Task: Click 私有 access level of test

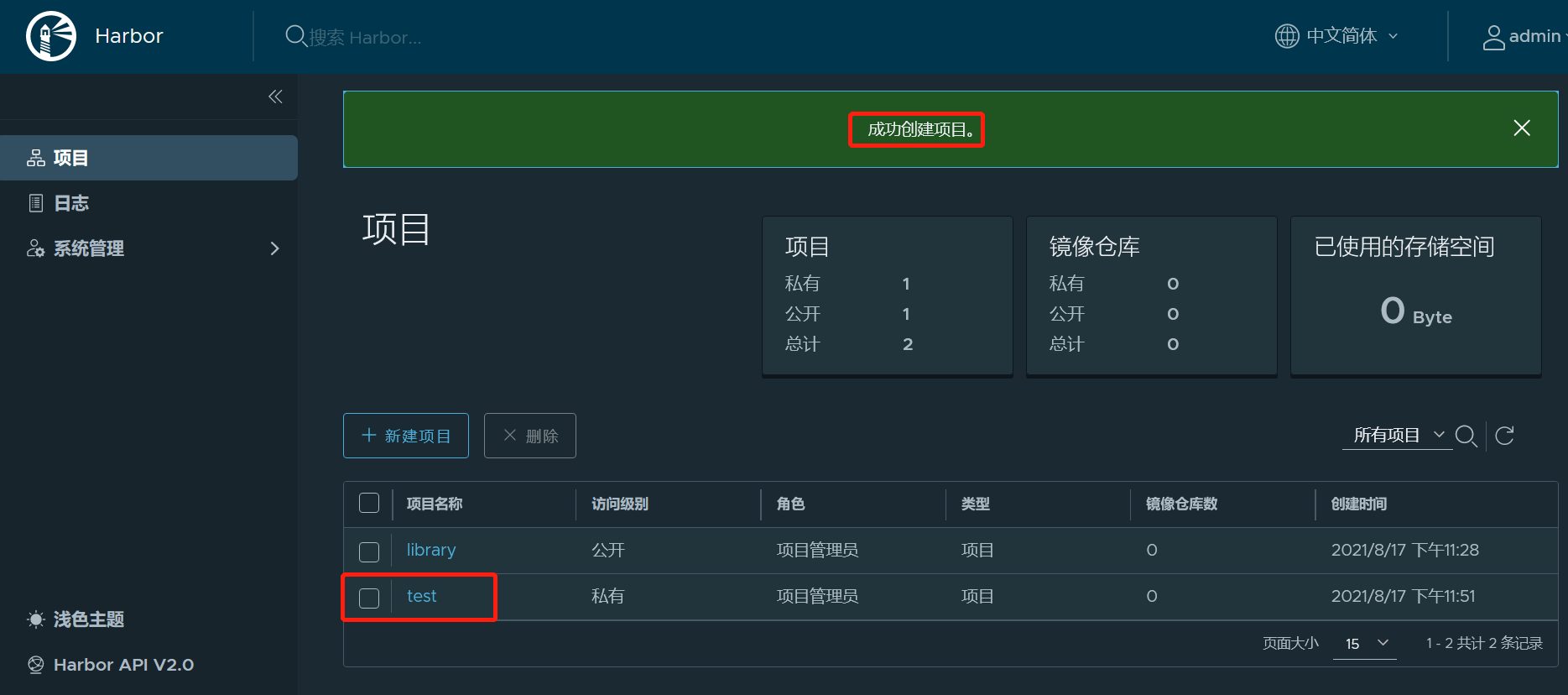Action: (x=608, y=596)
